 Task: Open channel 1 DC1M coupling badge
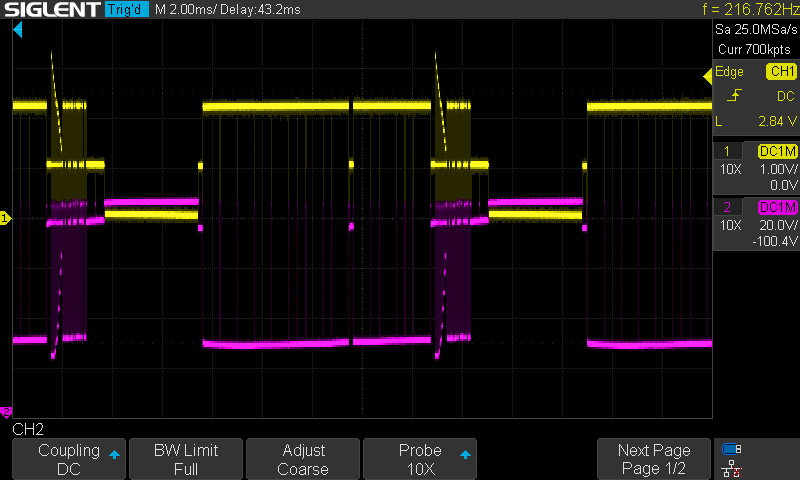[x=778, y=151]
